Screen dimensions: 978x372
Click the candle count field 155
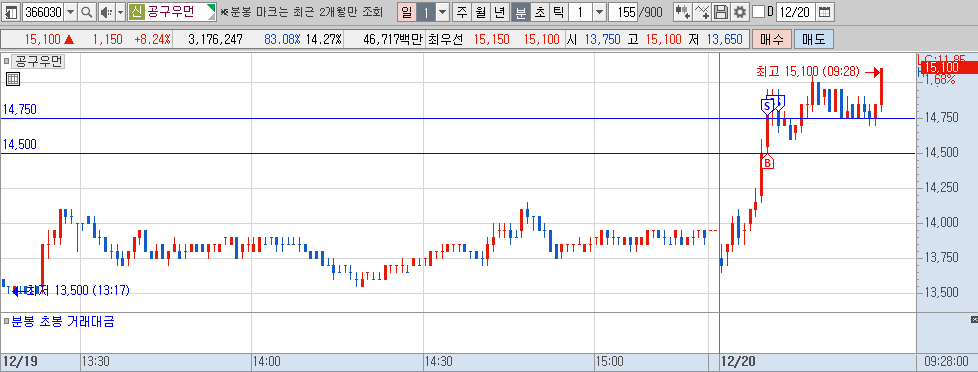click(x=624, y=11)
